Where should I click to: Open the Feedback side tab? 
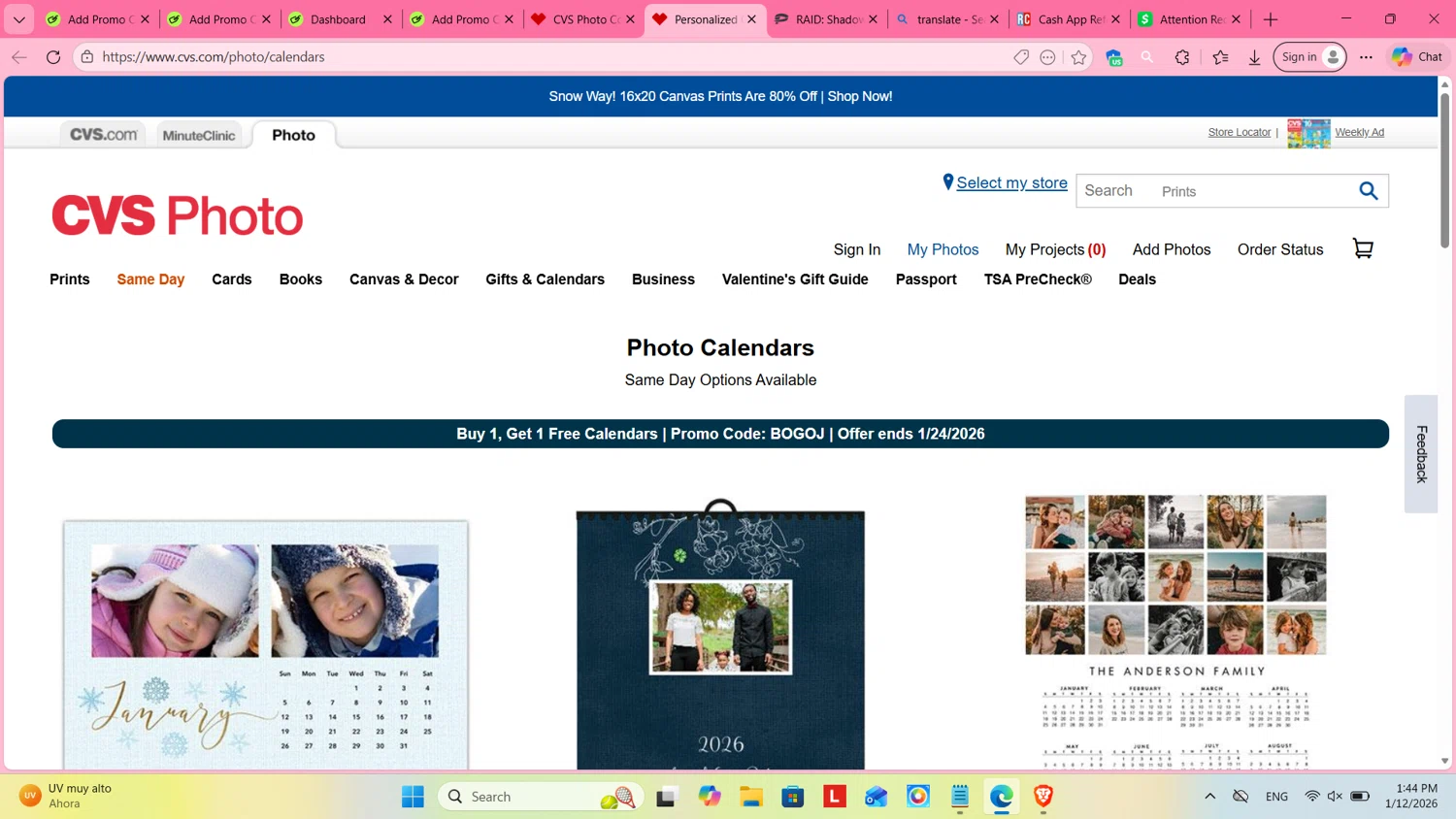pyautogui.click(x=1421, y=454)
